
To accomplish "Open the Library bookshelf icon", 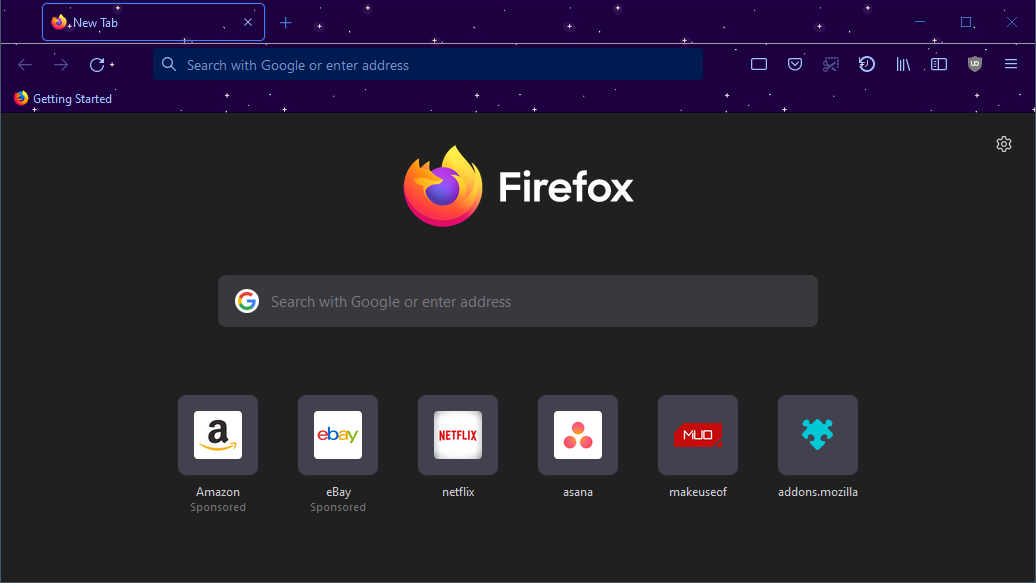I will (903, 65).
